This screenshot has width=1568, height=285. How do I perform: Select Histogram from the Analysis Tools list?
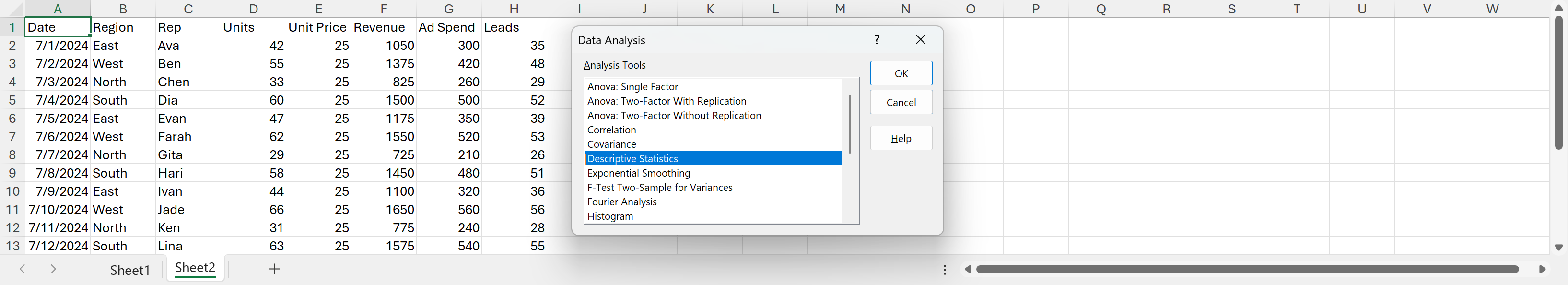(610, 216)
